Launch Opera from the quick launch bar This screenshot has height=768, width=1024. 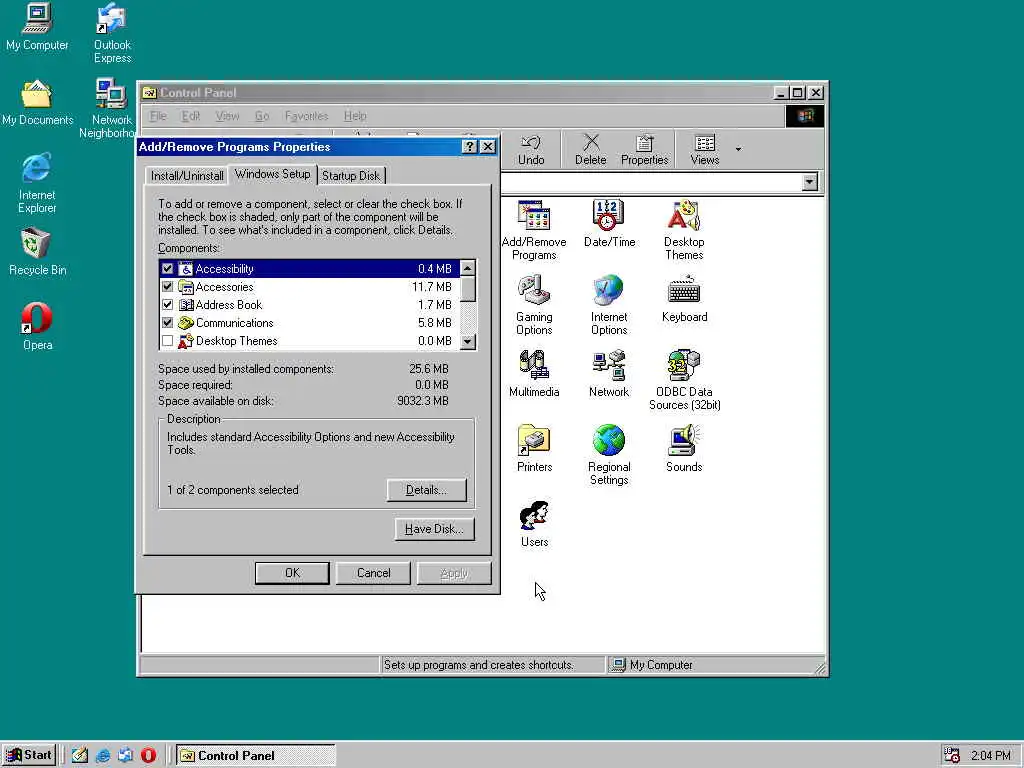click(x=148, y=755)
